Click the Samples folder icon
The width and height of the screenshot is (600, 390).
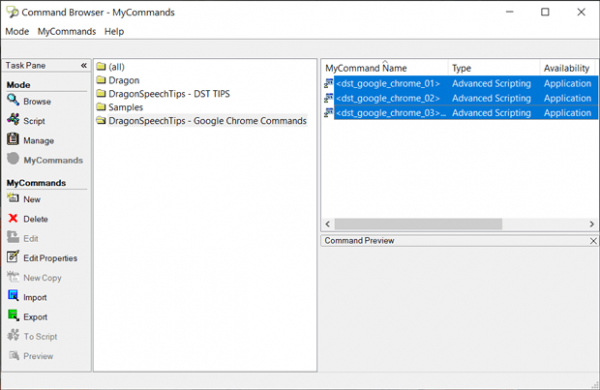101,107
